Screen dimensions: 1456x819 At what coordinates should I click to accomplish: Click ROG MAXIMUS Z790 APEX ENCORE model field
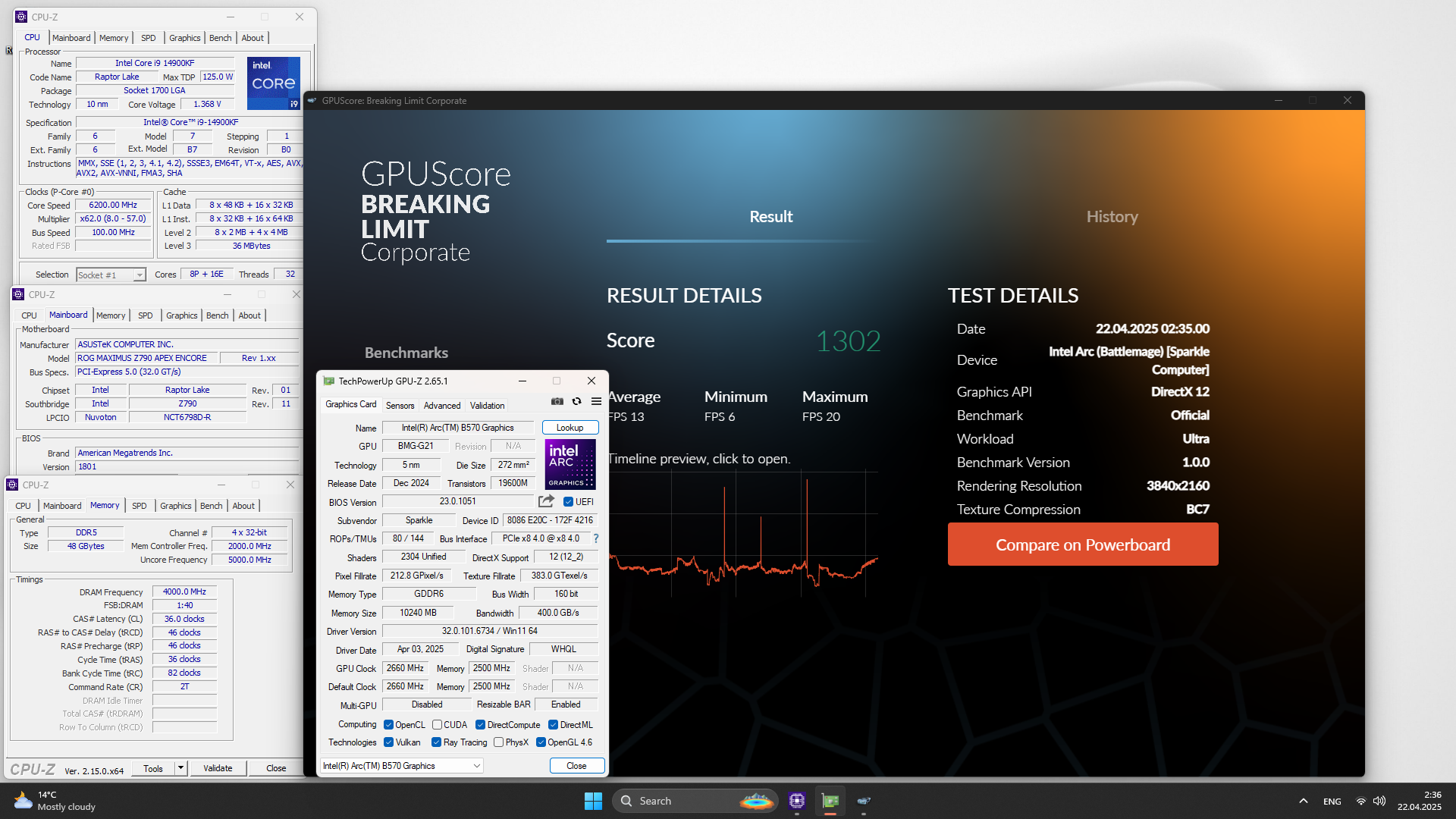tap(147, 358)
